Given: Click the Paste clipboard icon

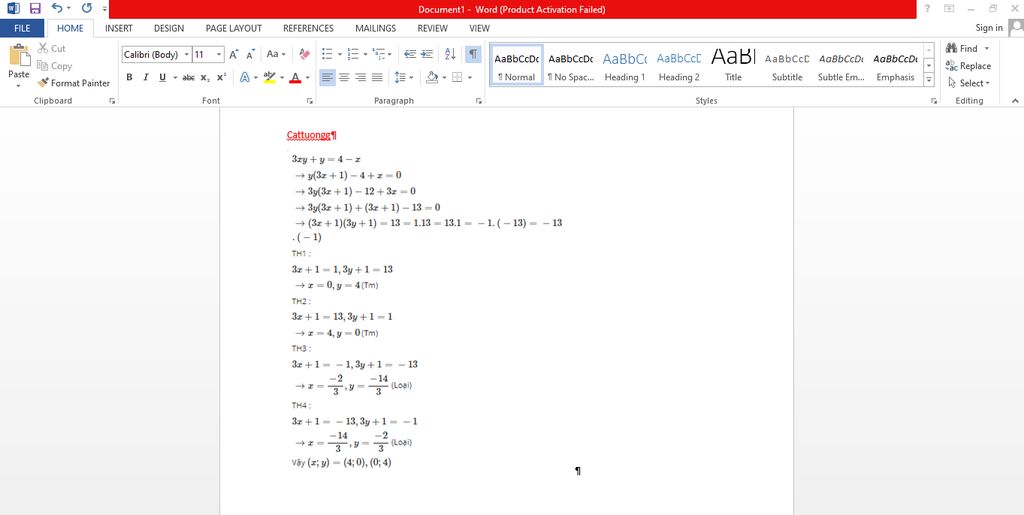Looking at the screenshot, I should (x=19, y=56).
